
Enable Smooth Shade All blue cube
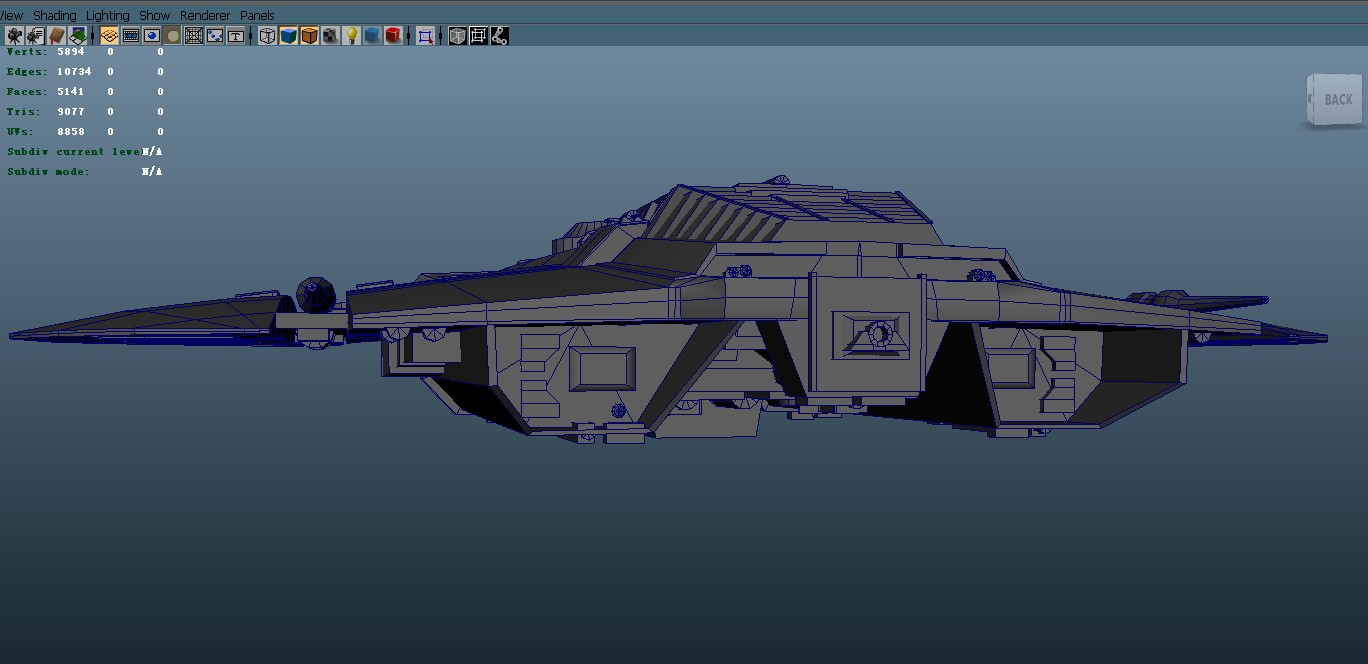point(289,36)
